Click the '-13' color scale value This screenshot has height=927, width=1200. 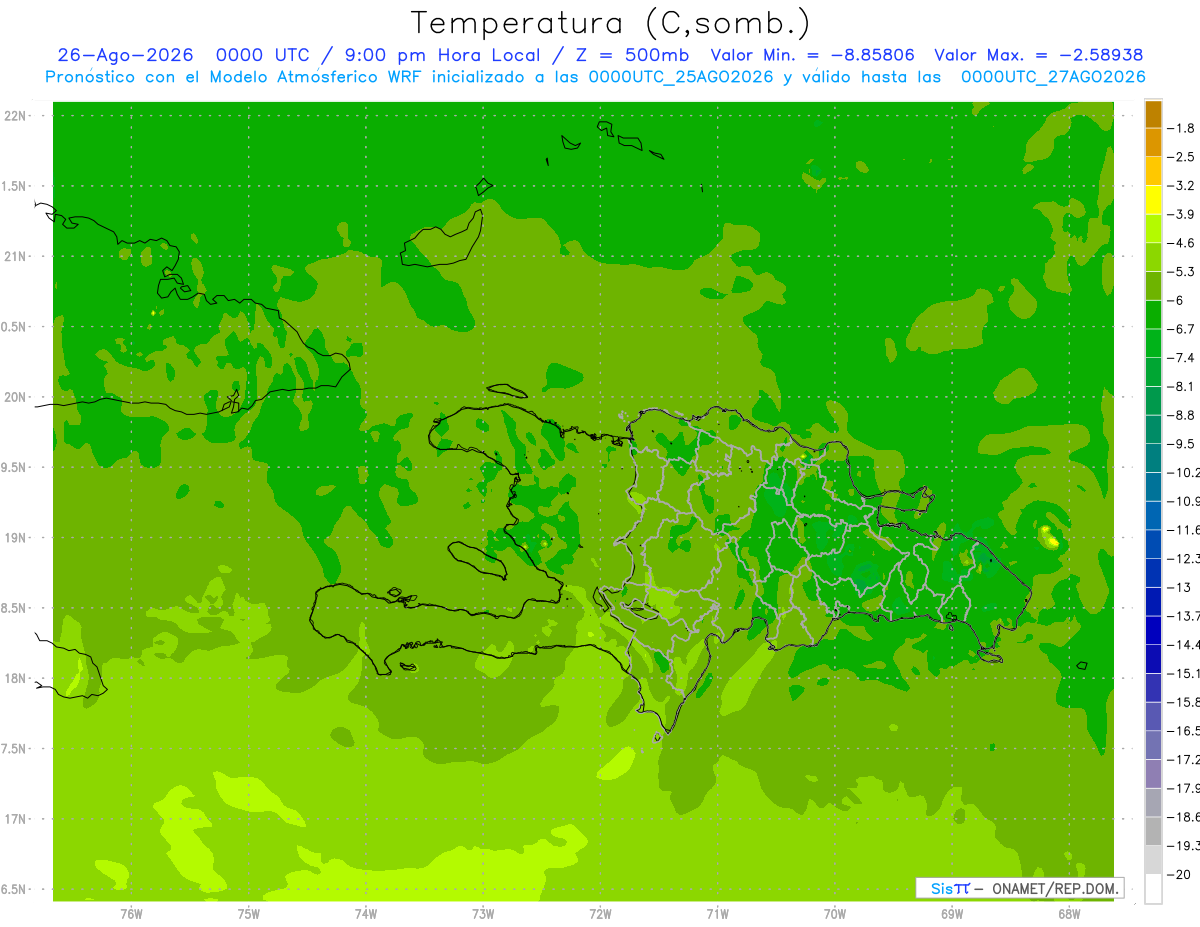click(x=1178, y=587)
